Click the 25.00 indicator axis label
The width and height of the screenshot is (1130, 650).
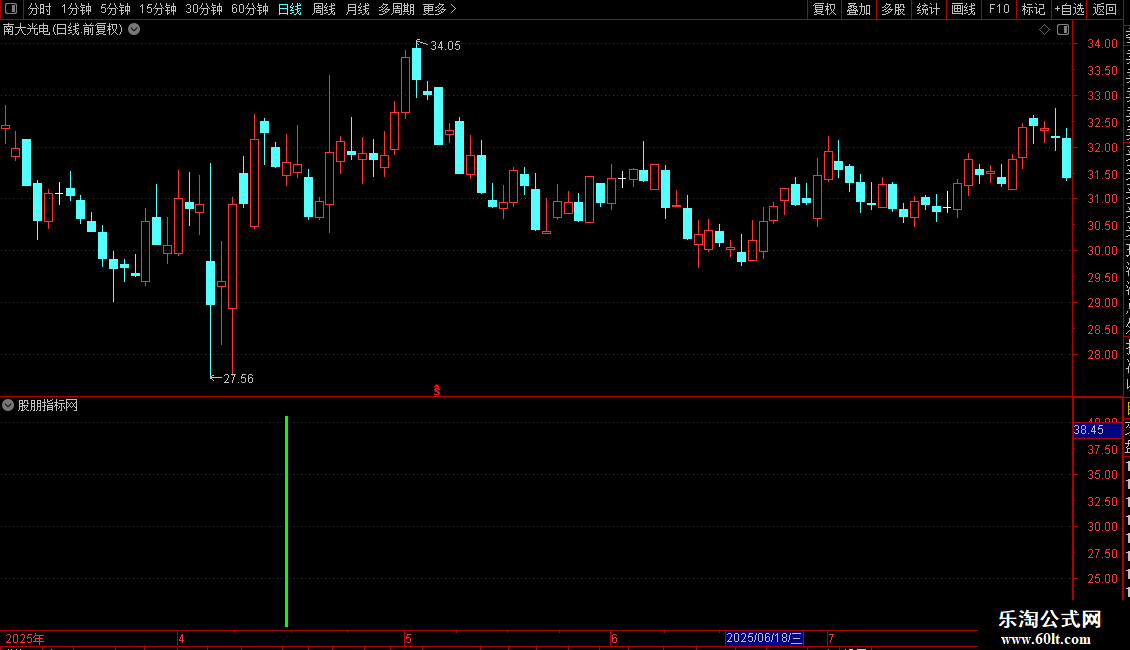[1103, 579]
